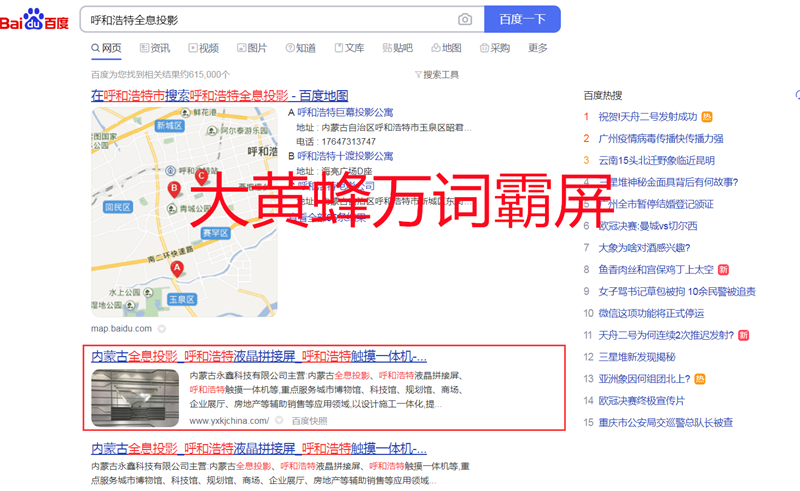Open 百度快照 cached page

coord(310,421)
